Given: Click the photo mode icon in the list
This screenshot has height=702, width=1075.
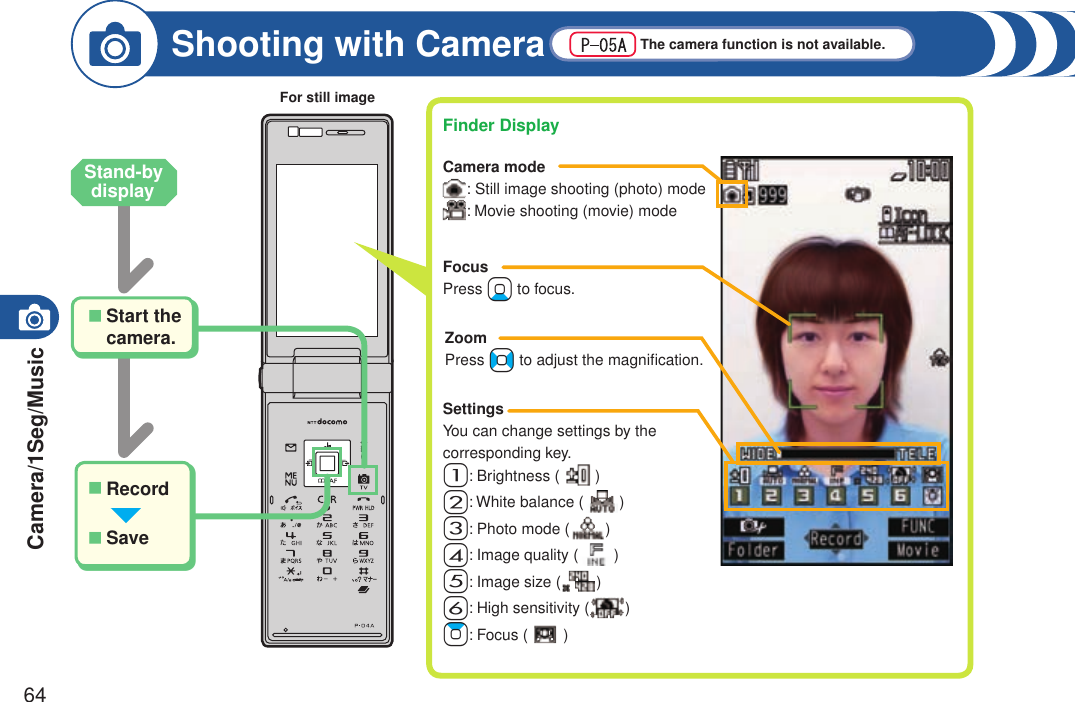Looking at the screenshot, I should [588, 529].
